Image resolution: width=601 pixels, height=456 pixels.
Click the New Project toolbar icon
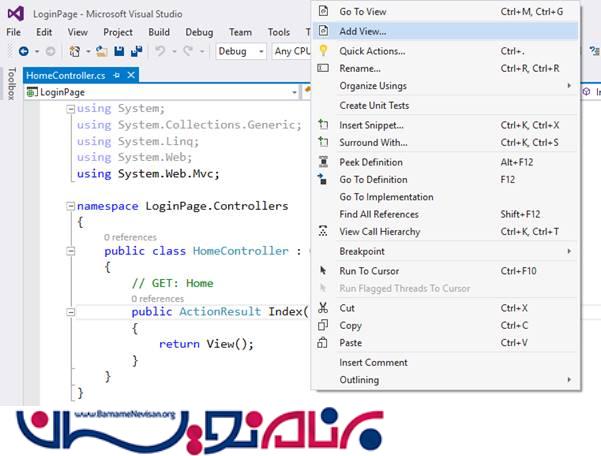click(76, 51)
